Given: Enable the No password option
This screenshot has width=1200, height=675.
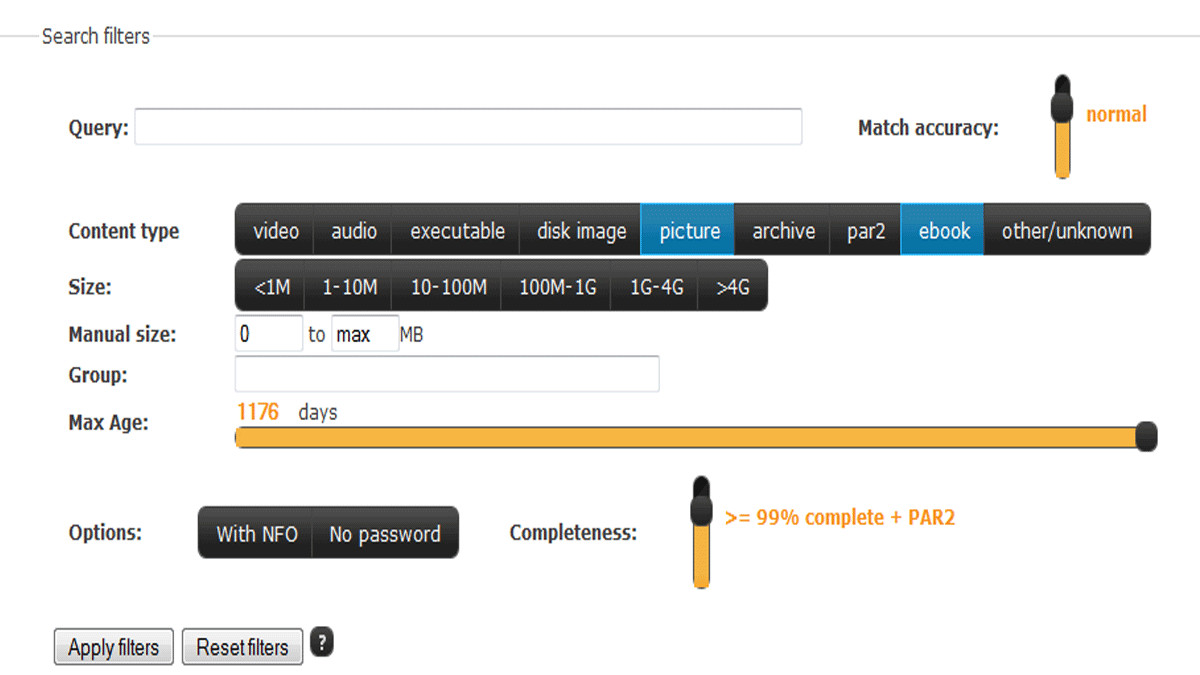Looking at the screenshot, I should coord(385,534).
